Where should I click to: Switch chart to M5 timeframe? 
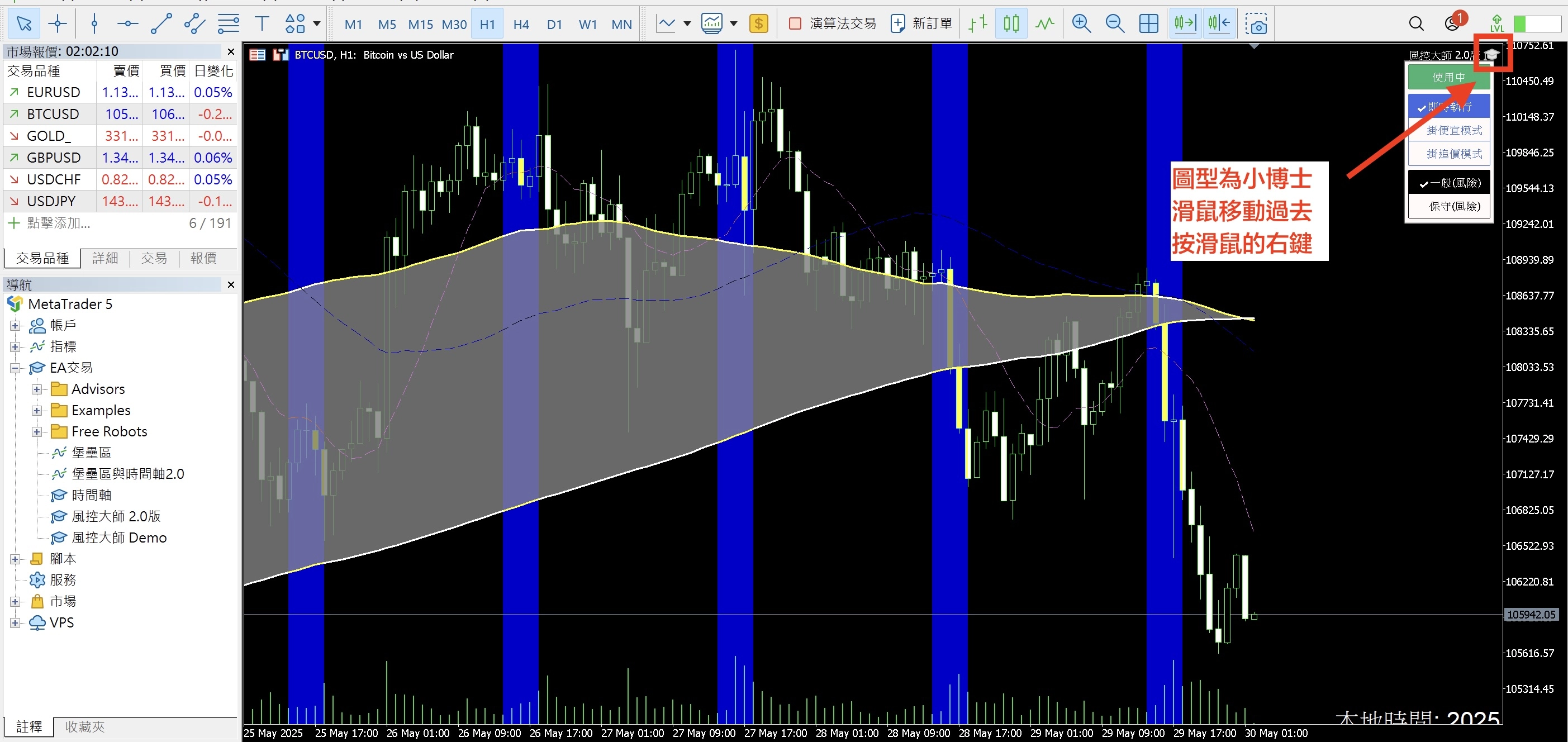point(387,25)
